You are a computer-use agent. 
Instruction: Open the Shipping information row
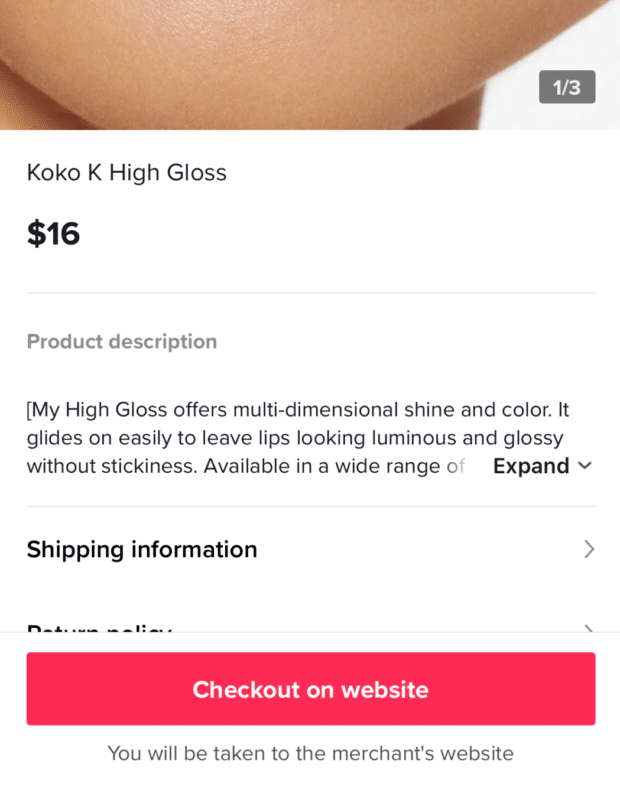coord(310,549)
